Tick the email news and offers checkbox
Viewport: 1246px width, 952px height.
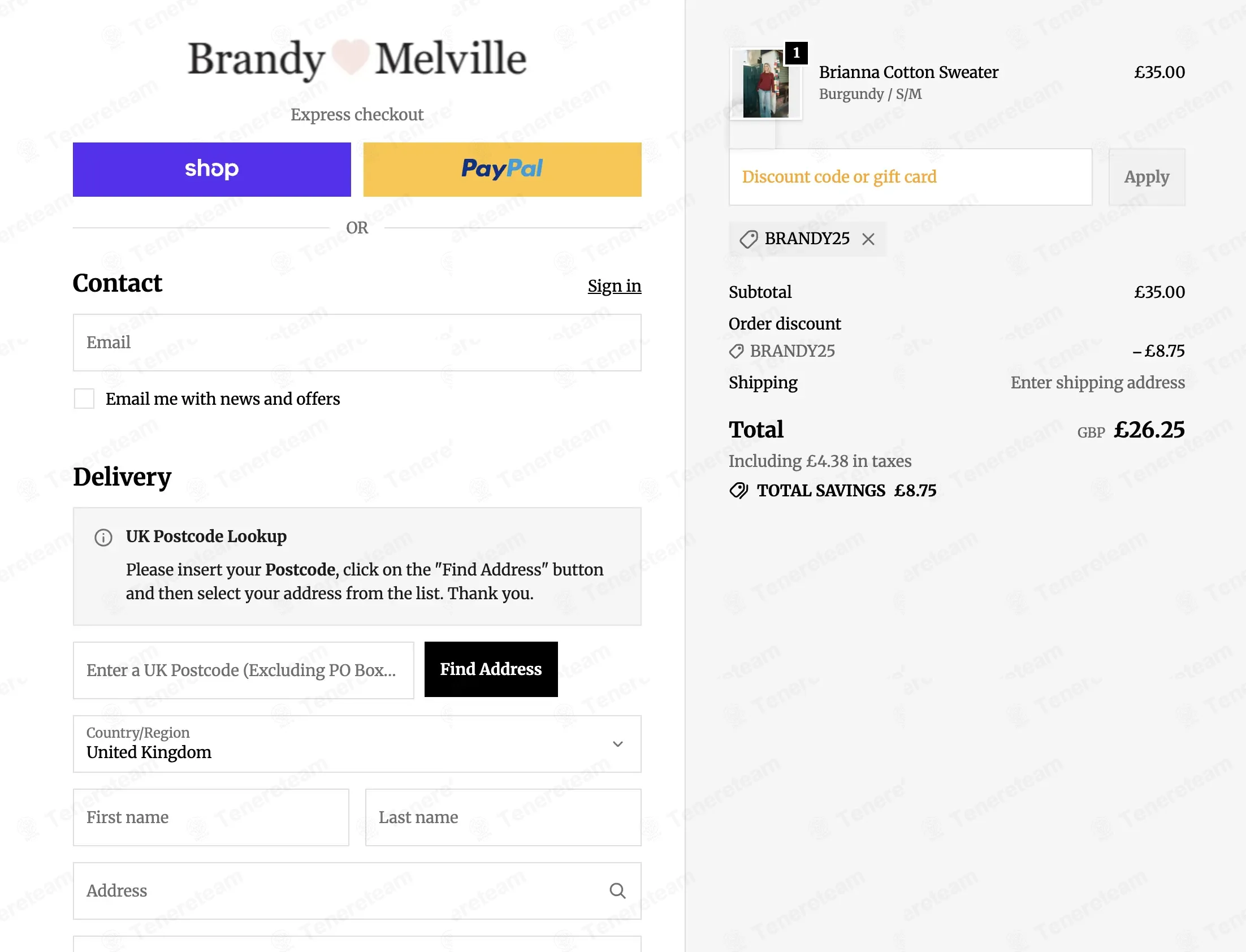pyautogui.click(x=84, y=399)
